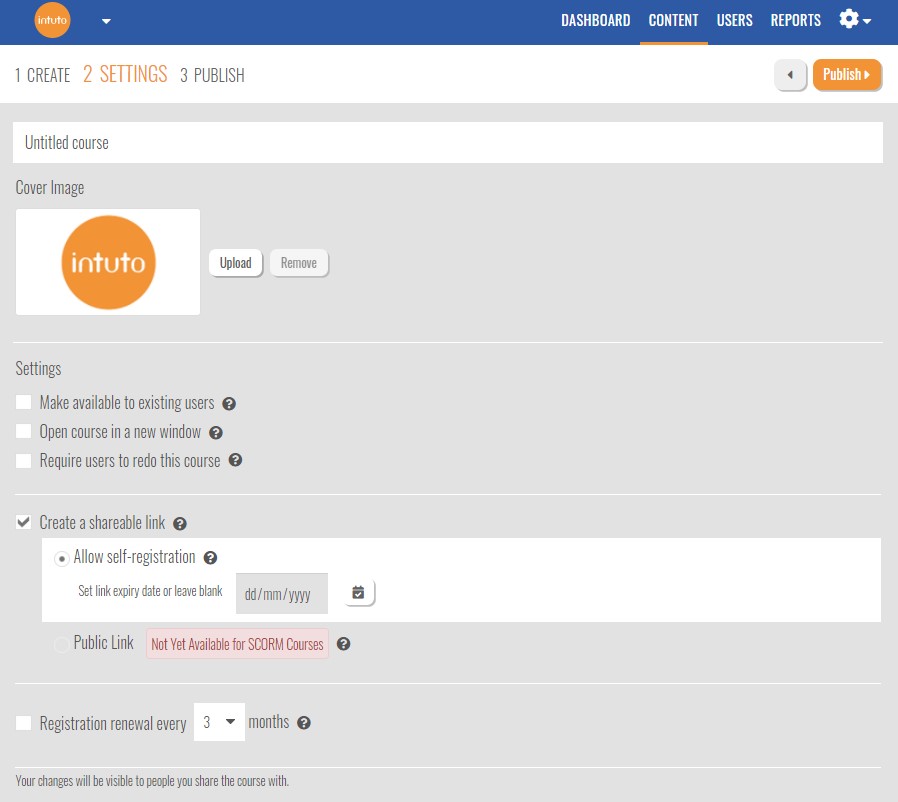Expand the dropdown arrow beside the logo

(x=106, y=21)
